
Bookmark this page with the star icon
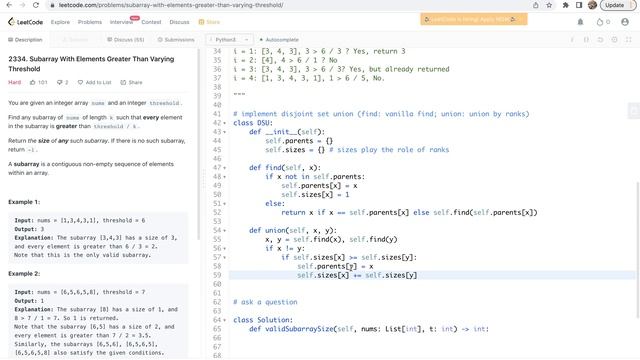coord(549,5)
